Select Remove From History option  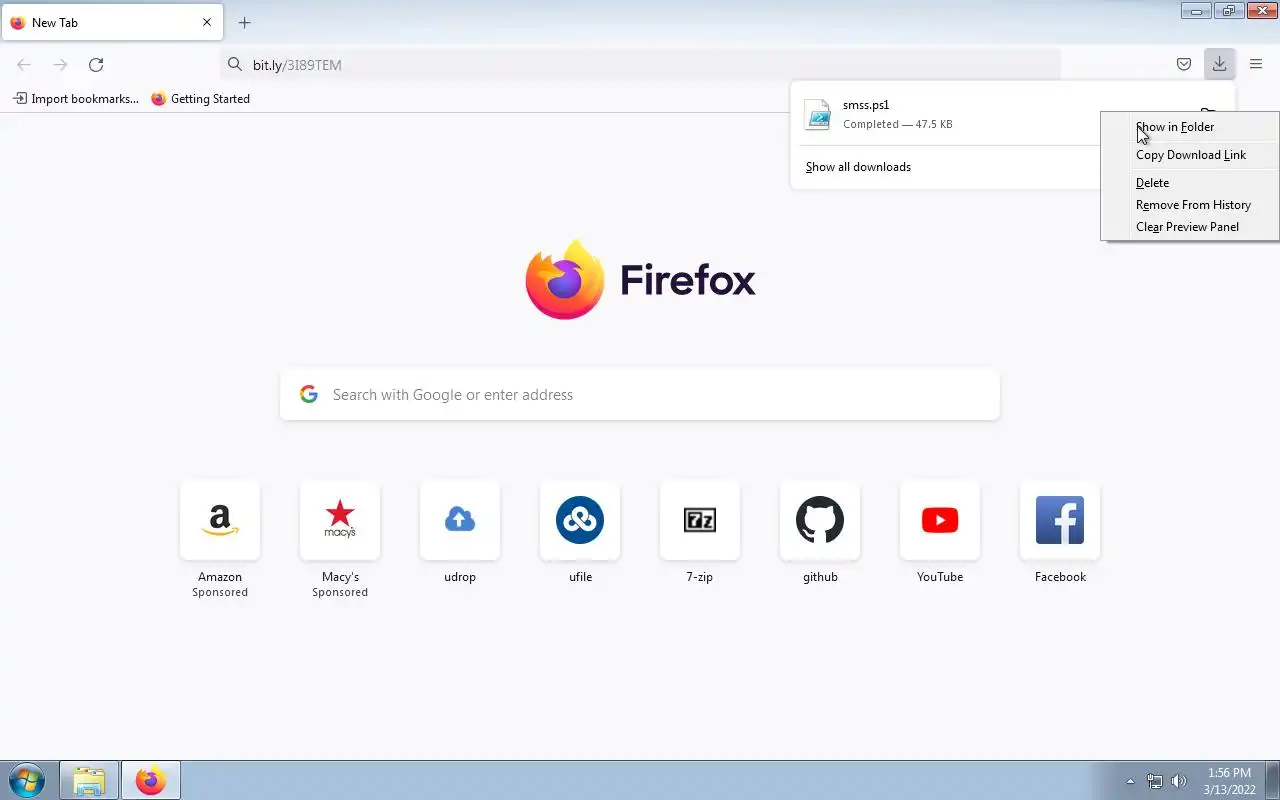1189,205
